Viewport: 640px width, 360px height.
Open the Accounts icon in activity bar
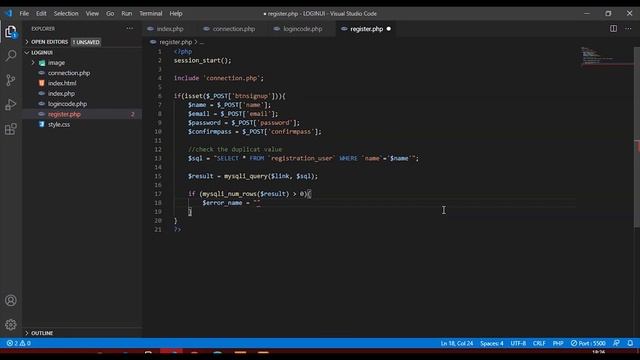pos(11,300)
